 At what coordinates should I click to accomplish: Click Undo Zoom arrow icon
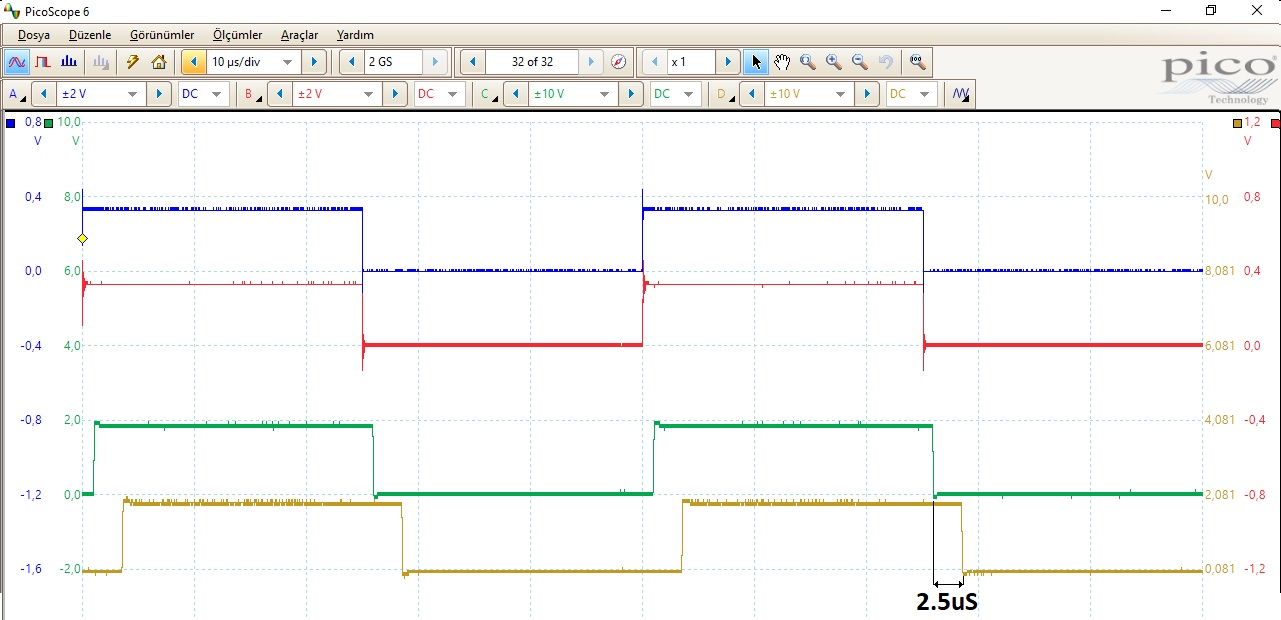point(886,62)
